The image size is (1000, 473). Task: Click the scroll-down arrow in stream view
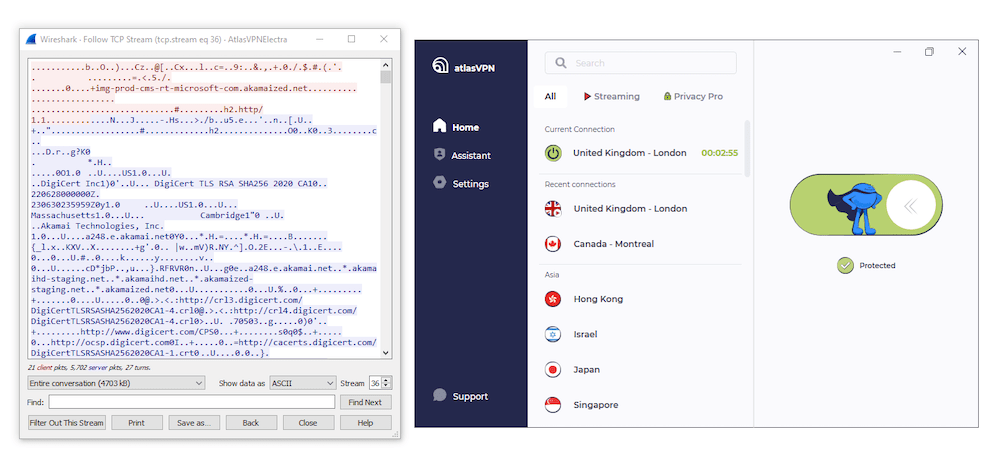click(x=385, y=353)
